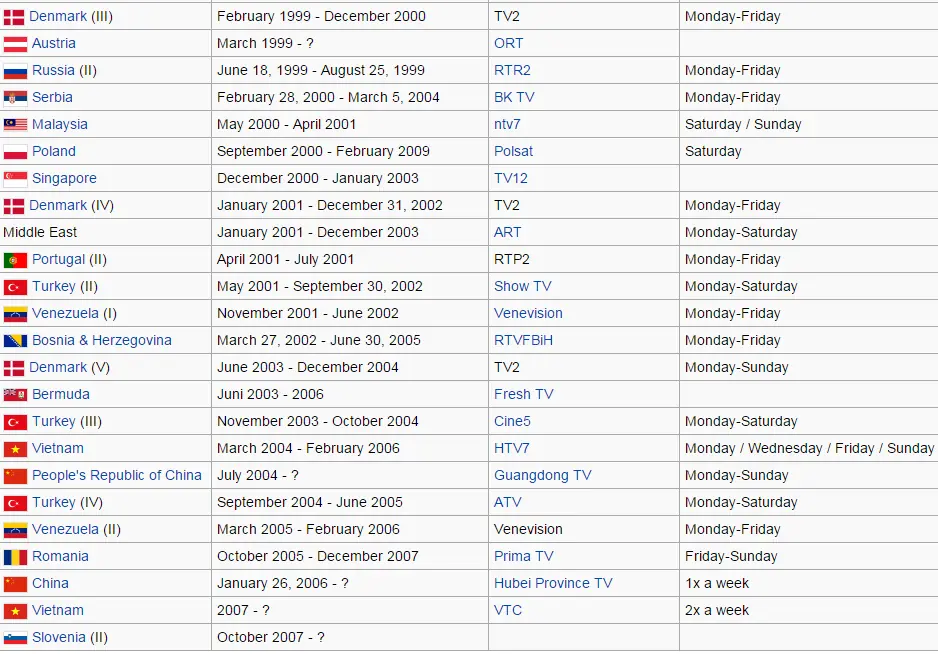The image size is (938, 654).
Task: Click the Malaysia flag icon
Action: [15, 125]
